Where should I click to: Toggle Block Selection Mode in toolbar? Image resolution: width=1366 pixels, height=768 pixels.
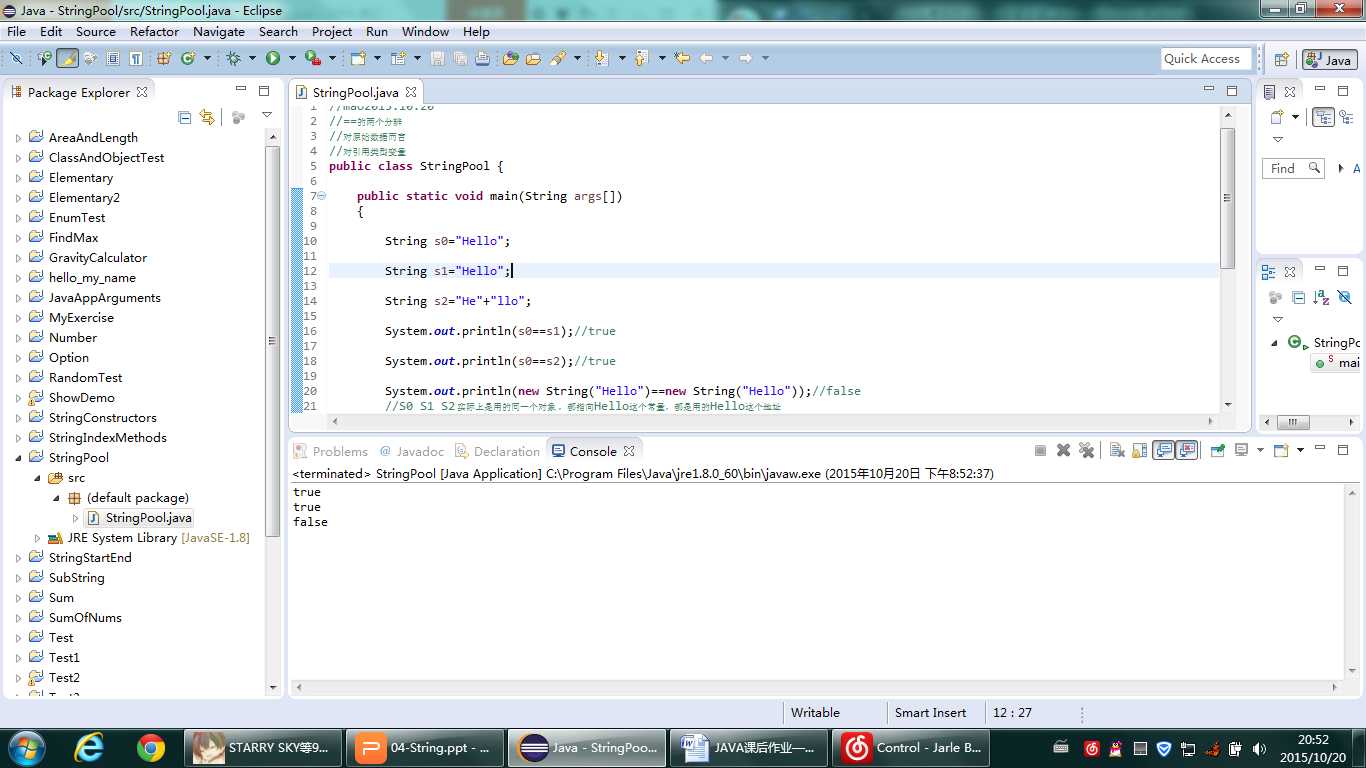pos(113,58)
